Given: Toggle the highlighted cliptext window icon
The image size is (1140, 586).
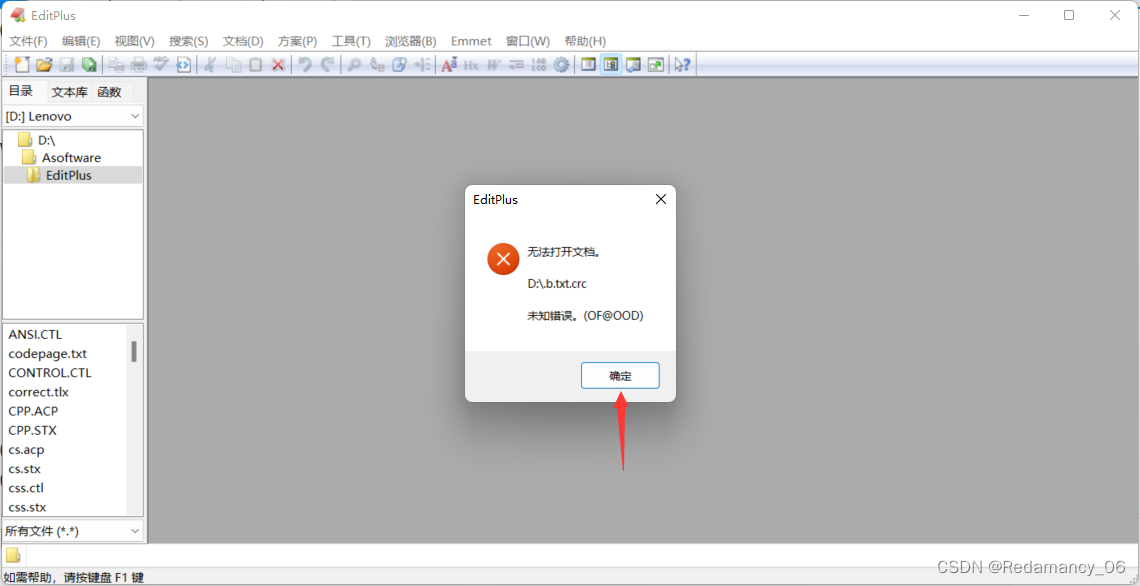Looking at the screenshot, I should pos(611,65).
